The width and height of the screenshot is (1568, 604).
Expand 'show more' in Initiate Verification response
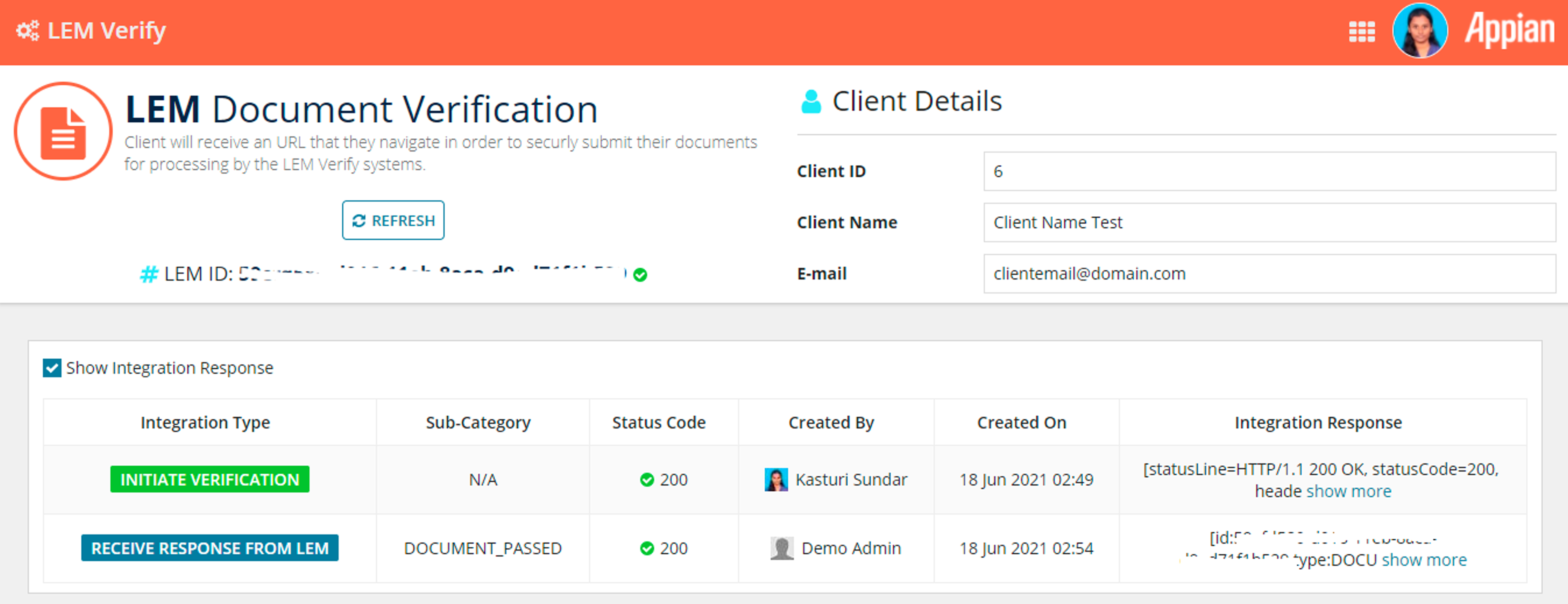(x=1348, y=491)
